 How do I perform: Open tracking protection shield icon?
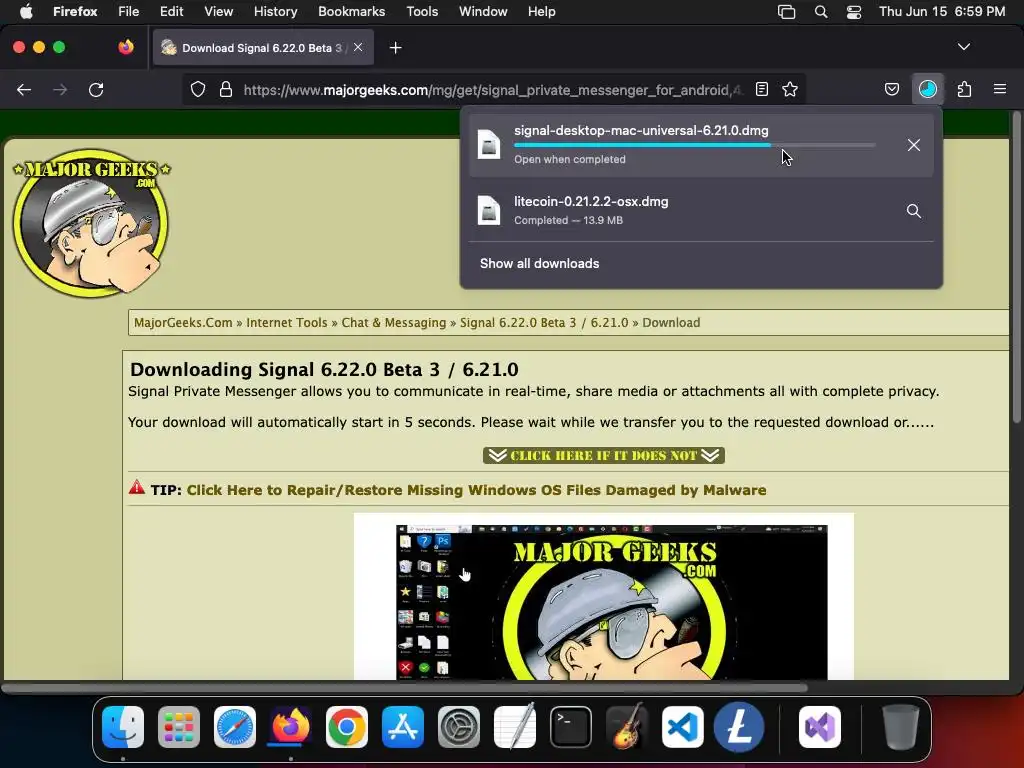tap(198, 89)
